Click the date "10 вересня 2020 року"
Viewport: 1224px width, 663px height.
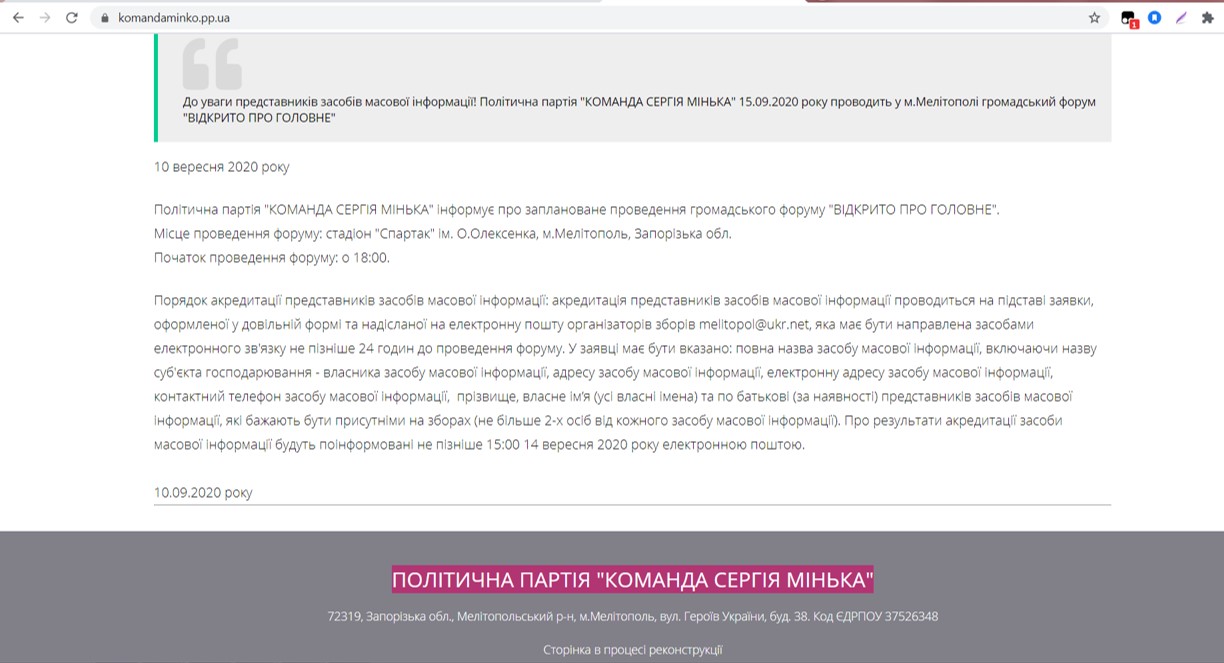221,167
